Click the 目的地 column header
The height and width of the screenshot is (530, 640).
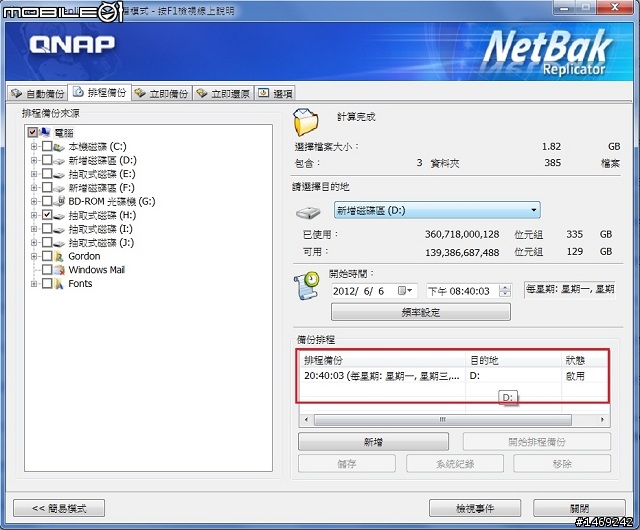pos(513,360)
